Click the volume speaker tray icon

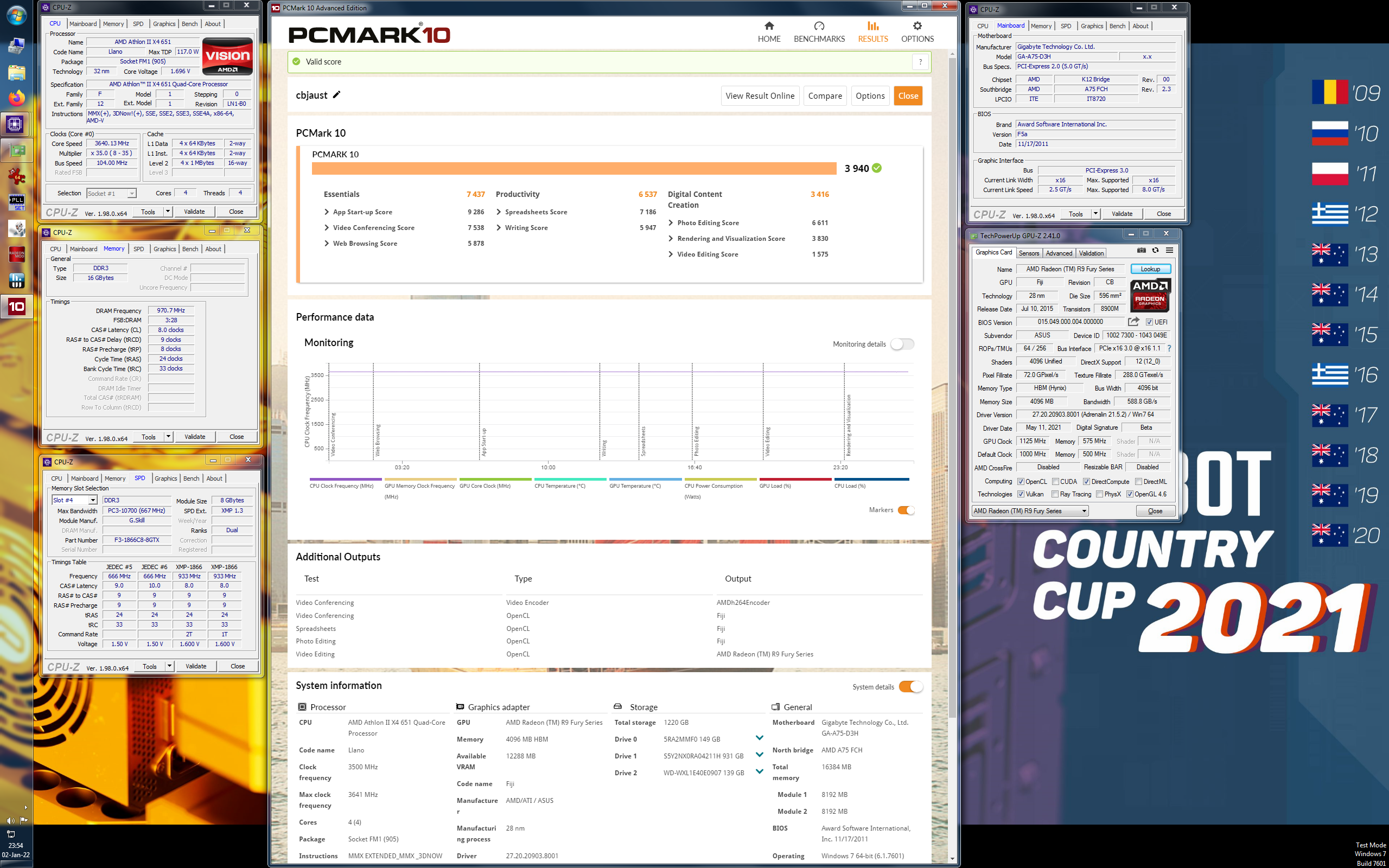(x=10, y=821)
